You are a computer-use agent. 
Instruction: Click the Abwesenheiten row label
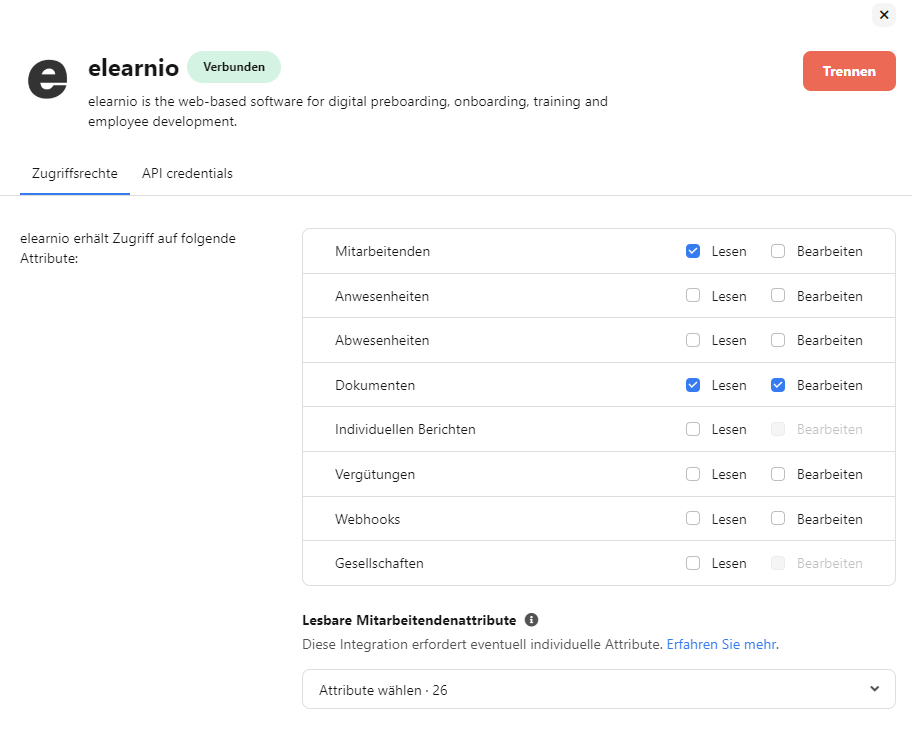coord(382,340)
